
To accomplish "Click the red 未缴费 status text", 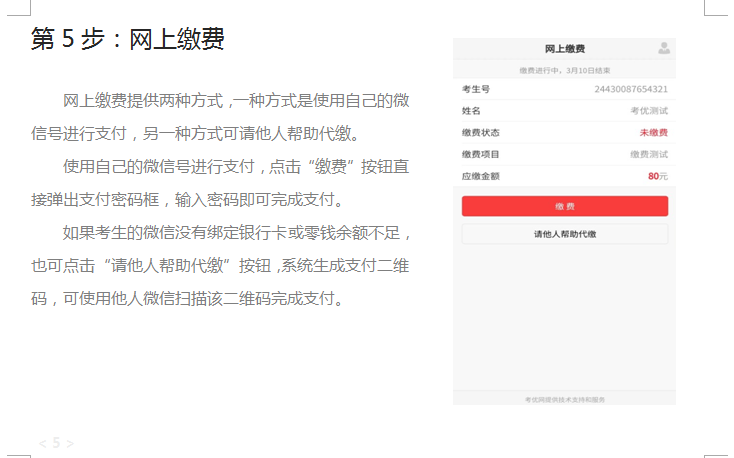I will pos(653,133).
